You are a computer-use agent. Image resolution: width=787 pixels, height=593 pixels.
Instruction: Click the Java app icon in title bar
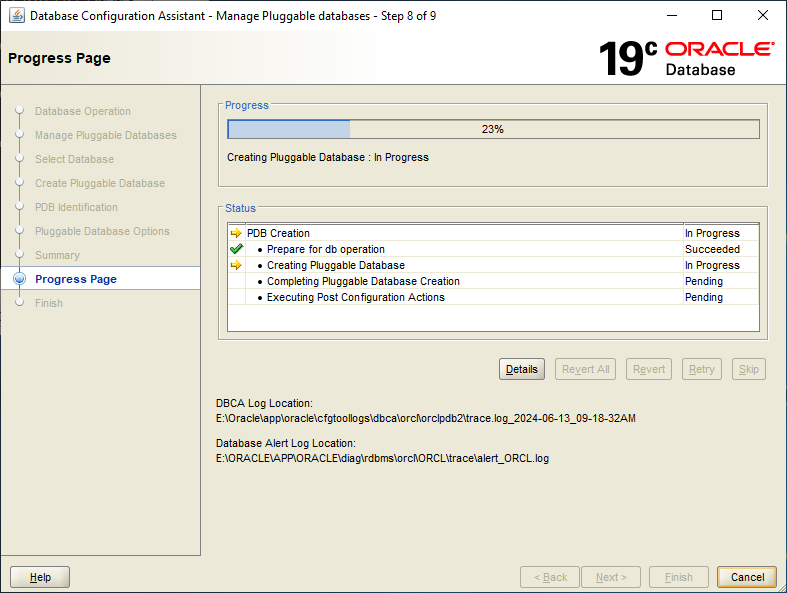tap(17, 16)
